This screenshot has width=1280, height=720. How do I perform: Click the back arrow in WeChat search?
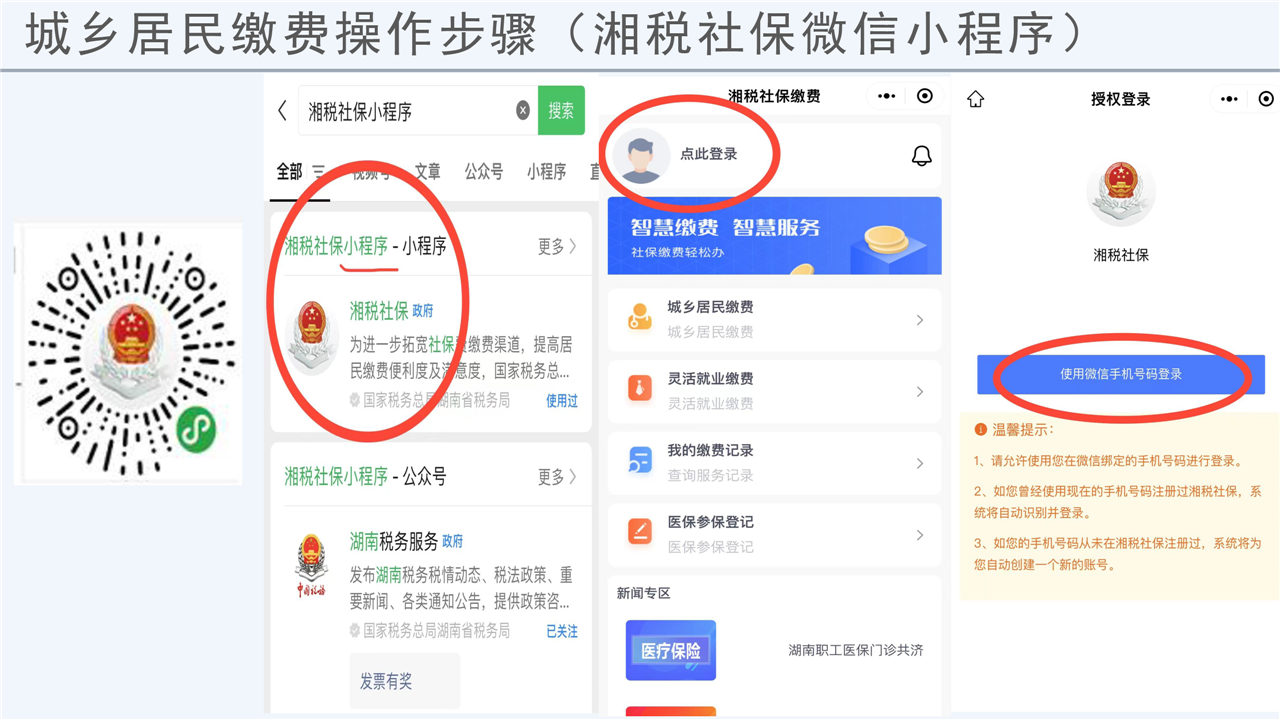click(x=283, y=111)
